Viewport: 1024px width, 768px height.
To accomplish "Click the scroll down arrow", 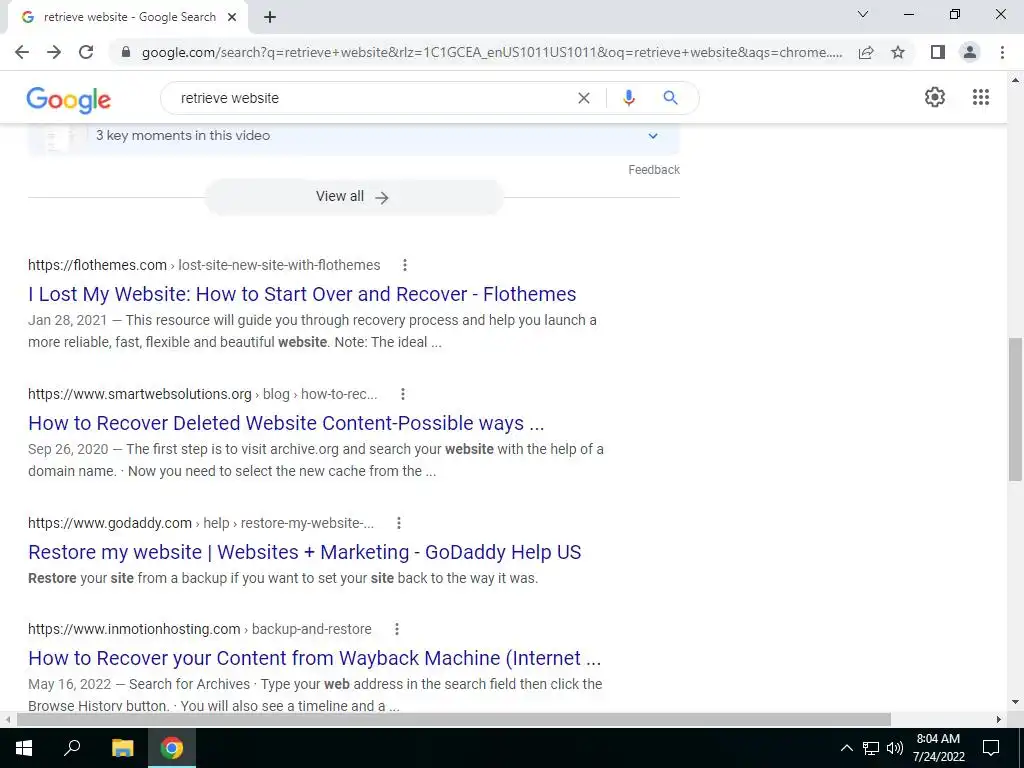I will point(1015,703).
